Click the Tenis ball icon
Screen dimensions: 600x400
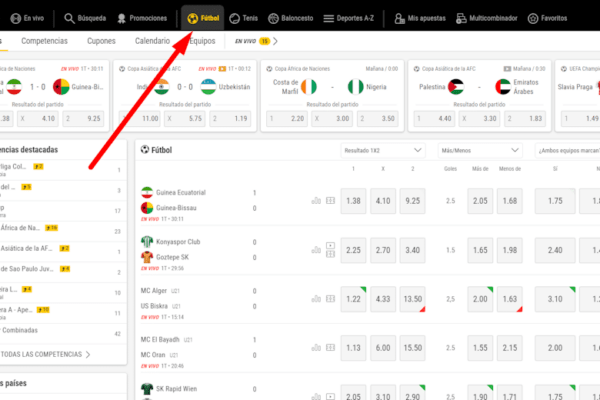[x=235, y=18]
